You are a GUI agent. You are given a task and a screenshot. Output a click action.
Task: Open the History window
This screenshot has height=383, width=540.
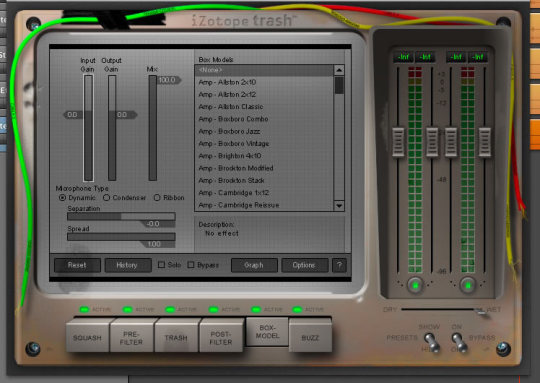tap(127, 265)
